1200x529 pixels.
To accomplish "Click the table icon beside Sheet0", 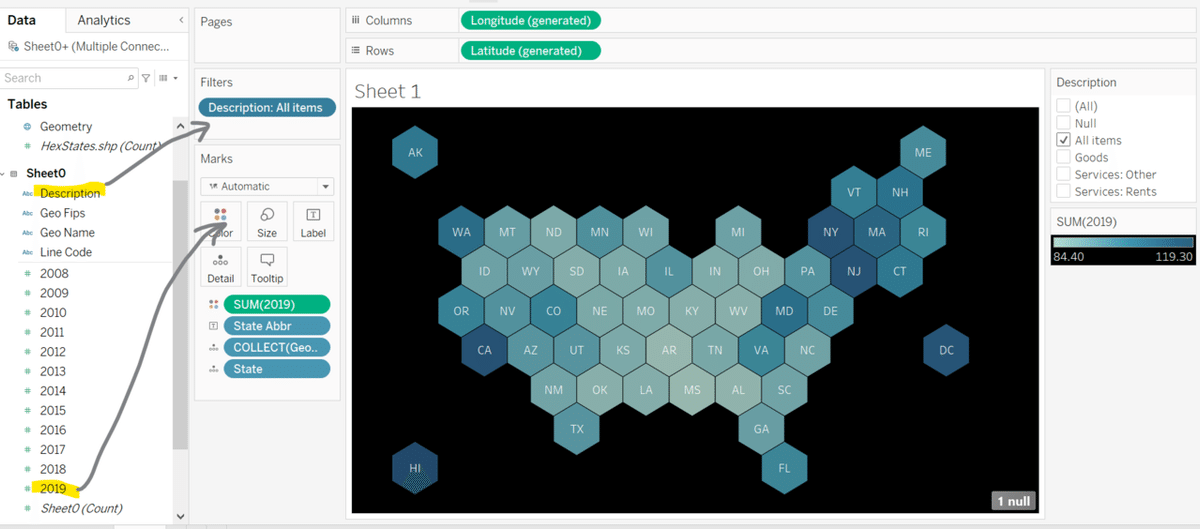I will point(14,174).
